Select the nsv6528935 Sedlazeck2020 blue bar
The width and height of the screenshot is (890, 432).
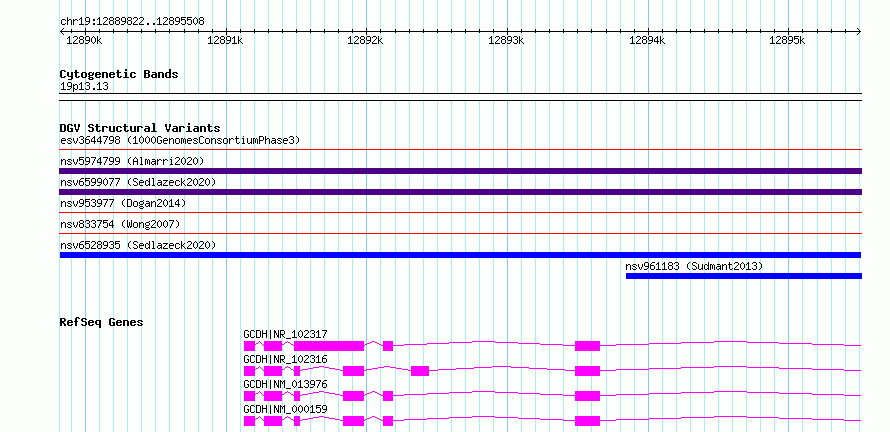click(x=461, y=255)
